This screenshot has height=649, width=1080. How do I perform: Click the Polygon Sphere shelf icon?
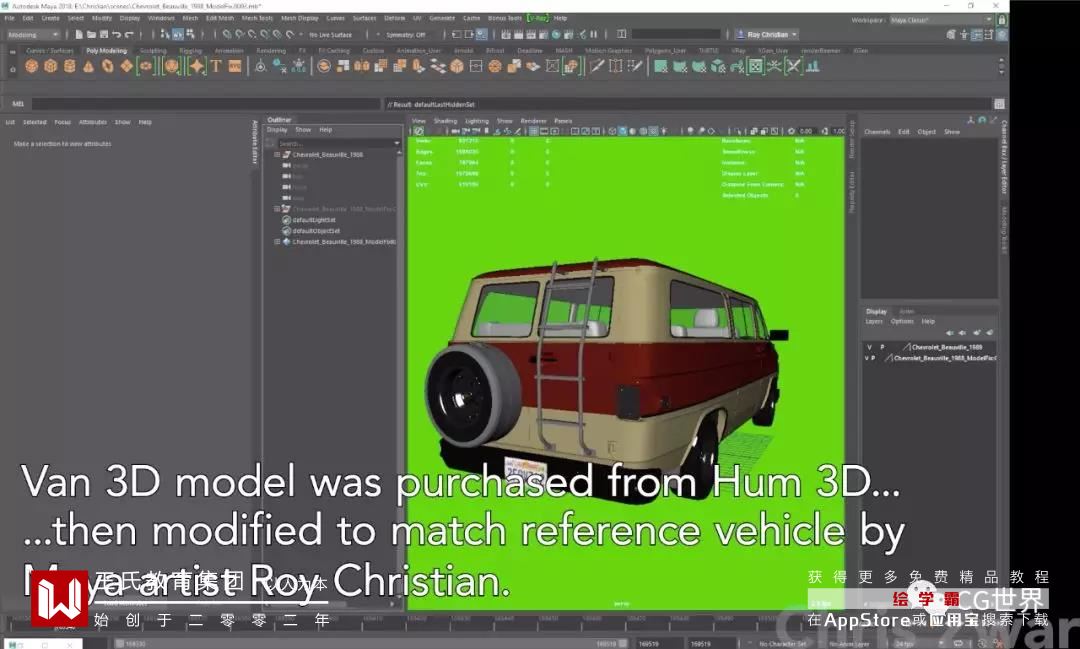click(31, 66)
